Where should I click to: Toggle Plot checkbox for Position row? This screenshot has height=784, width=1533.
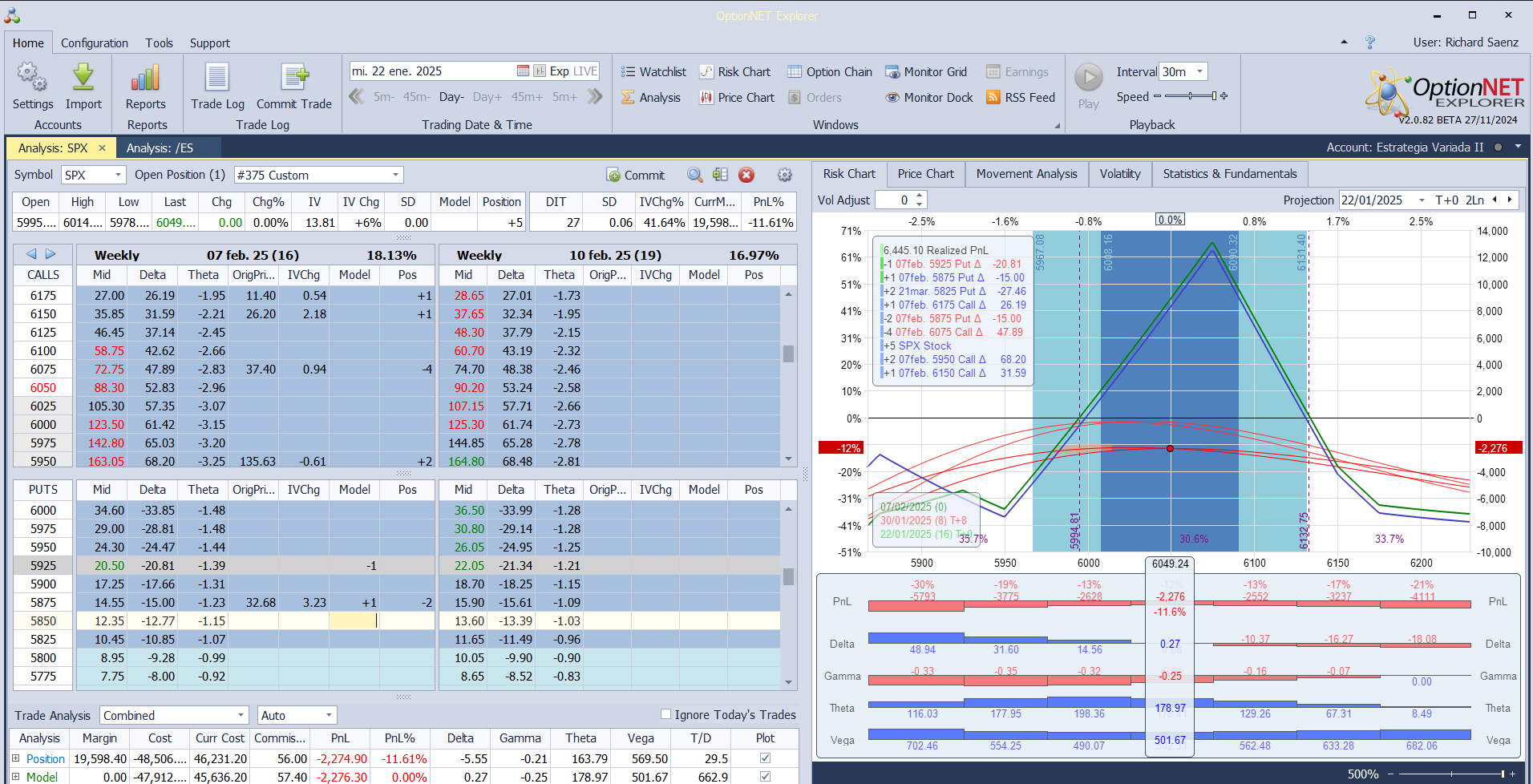click(765, 758)
